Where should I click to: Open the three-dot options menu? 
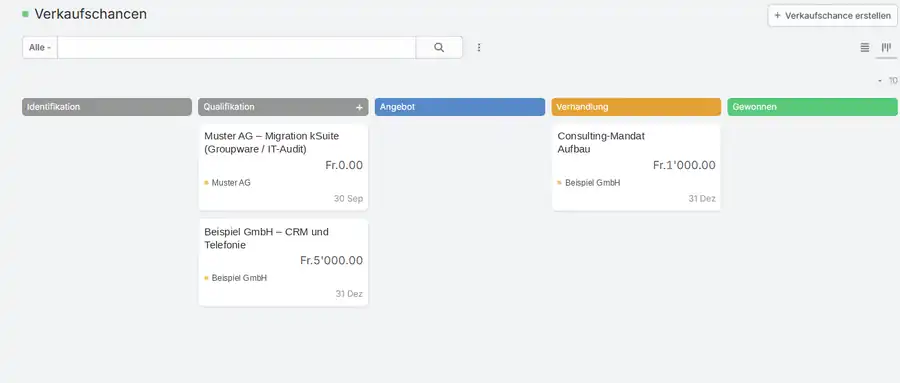click(479, 48)
